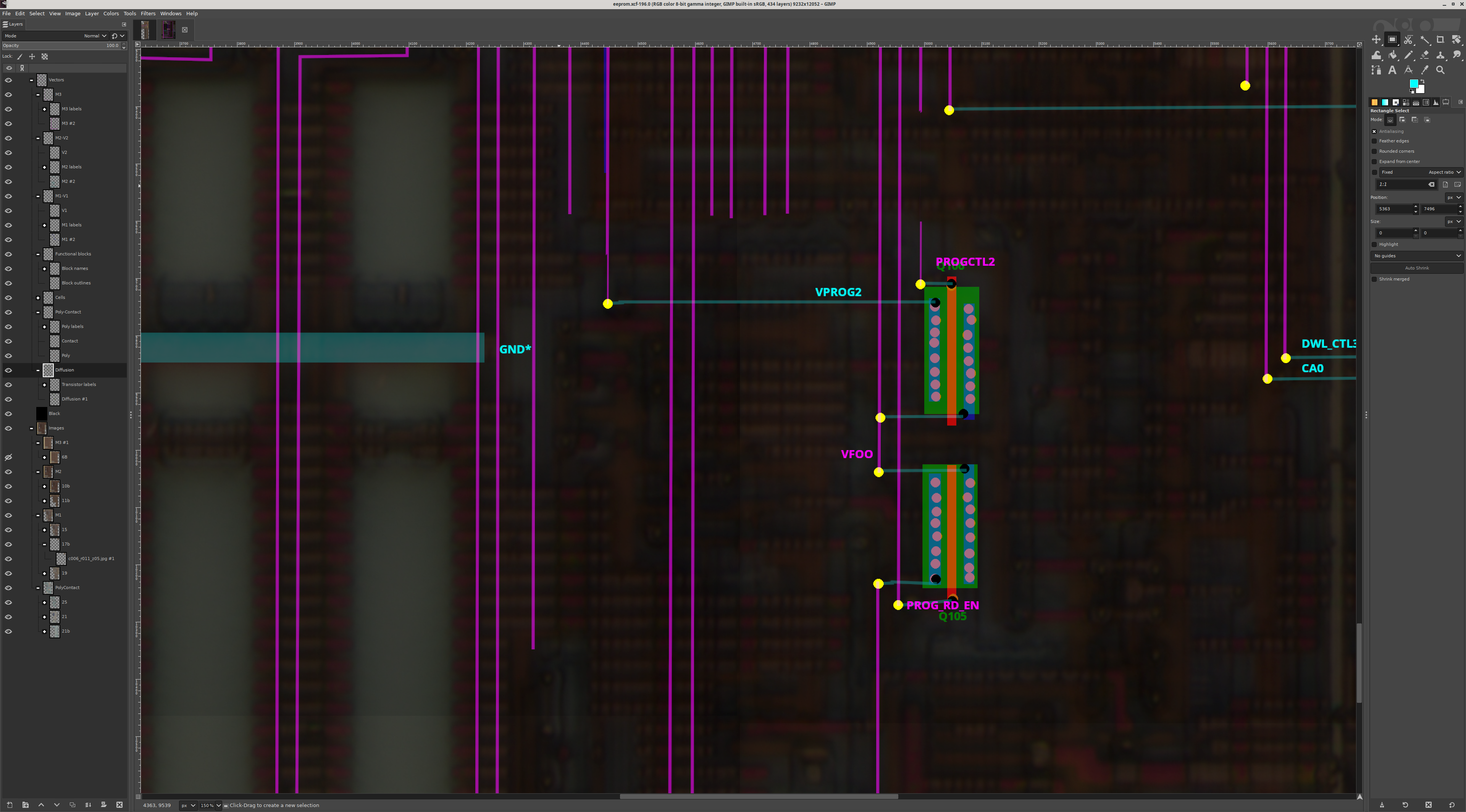Enable the Feather edges checkbox
This screenshot has height=812, width=1466.
[x=1374, y=141]
